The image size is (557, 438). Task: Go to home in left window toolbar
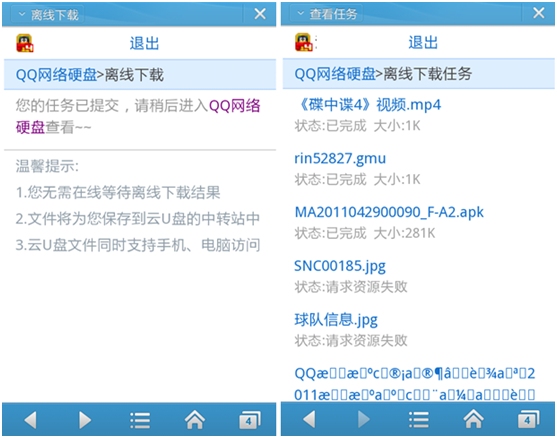click(195, 420)
